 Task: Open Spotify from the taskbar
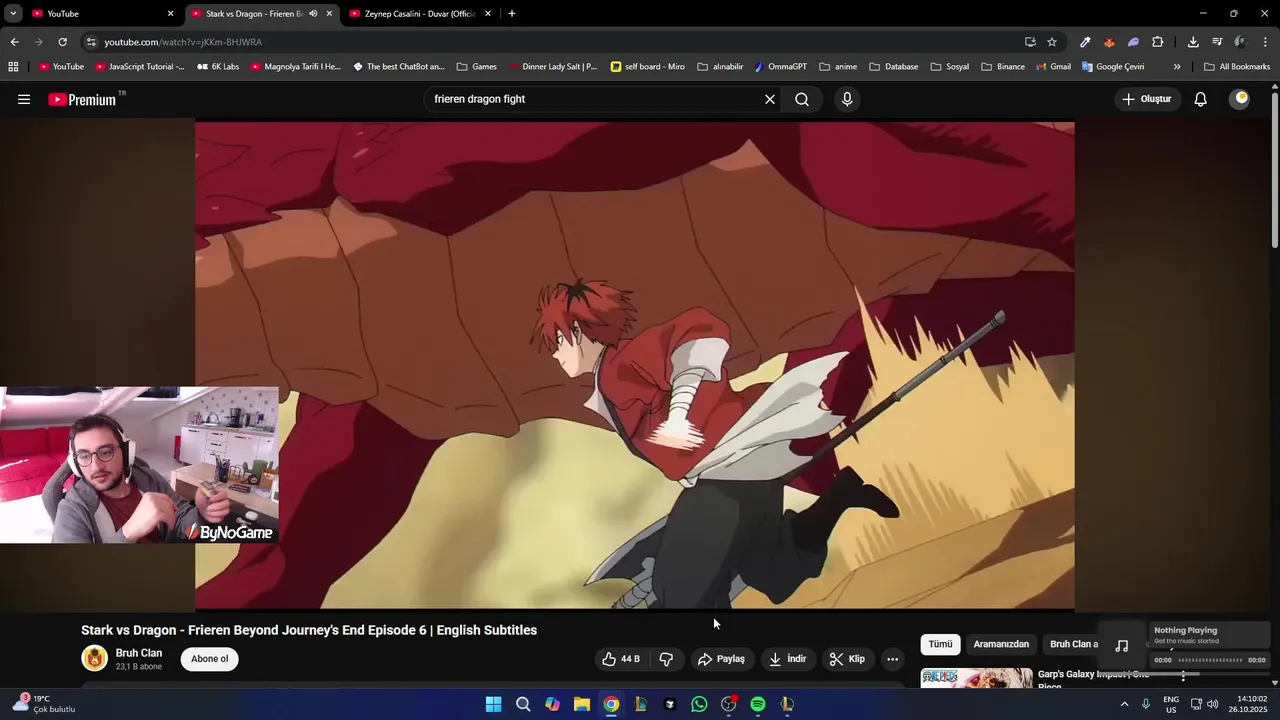coord(758,704)
